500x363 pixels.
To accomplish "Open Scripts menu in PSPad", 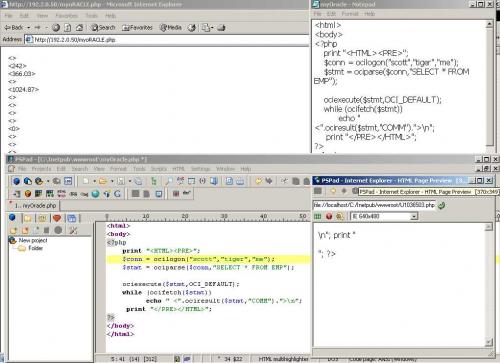I will [x=159, y=169].
